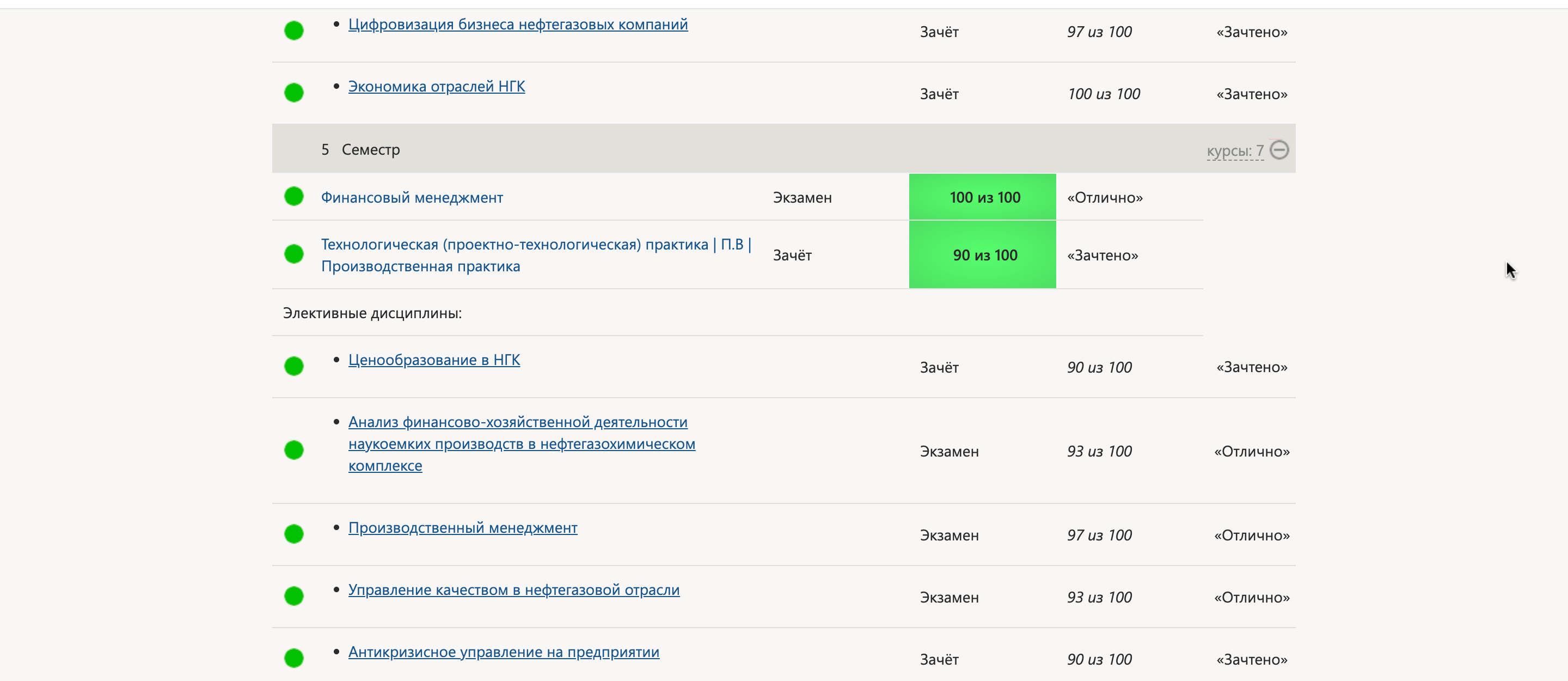The width and height of the screenshot is (1568, 681).
Task: Open Экономика отраслей НГК course link
Action: 436,87
